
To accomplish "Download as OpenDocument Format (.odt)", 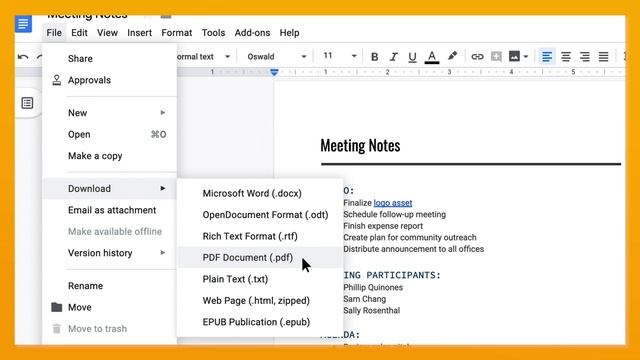I will pyautogui.click(x=260, y=215).
